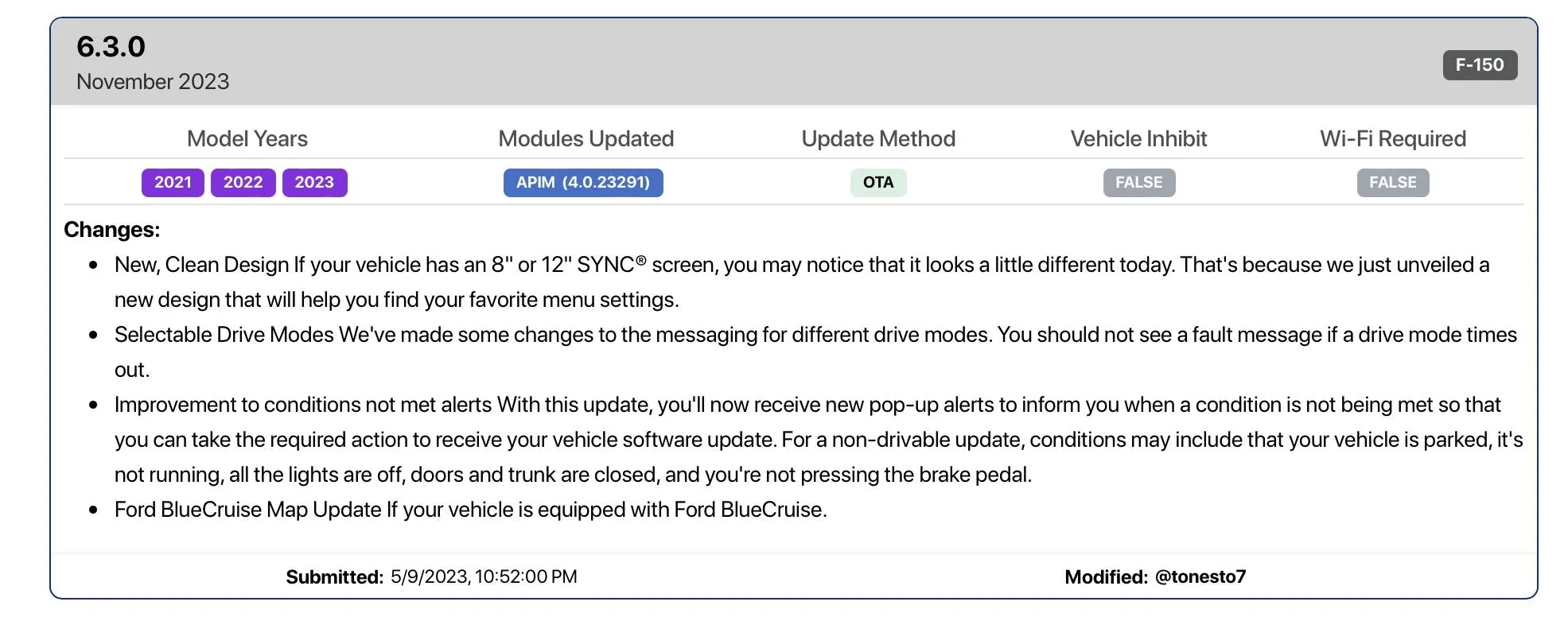
Task: Click the FALSE badge under Vehicle Inhibit
Action: pyautogui.click(x=1138, y=182)
